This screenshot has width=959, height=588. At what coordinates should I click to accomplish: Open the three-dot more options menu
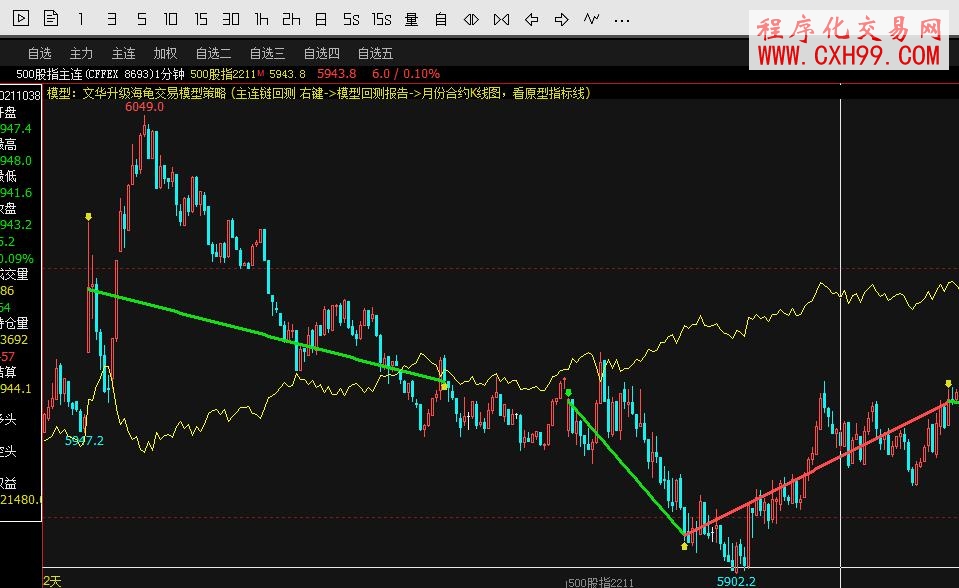pyautogui.click(x=622, y=19)
